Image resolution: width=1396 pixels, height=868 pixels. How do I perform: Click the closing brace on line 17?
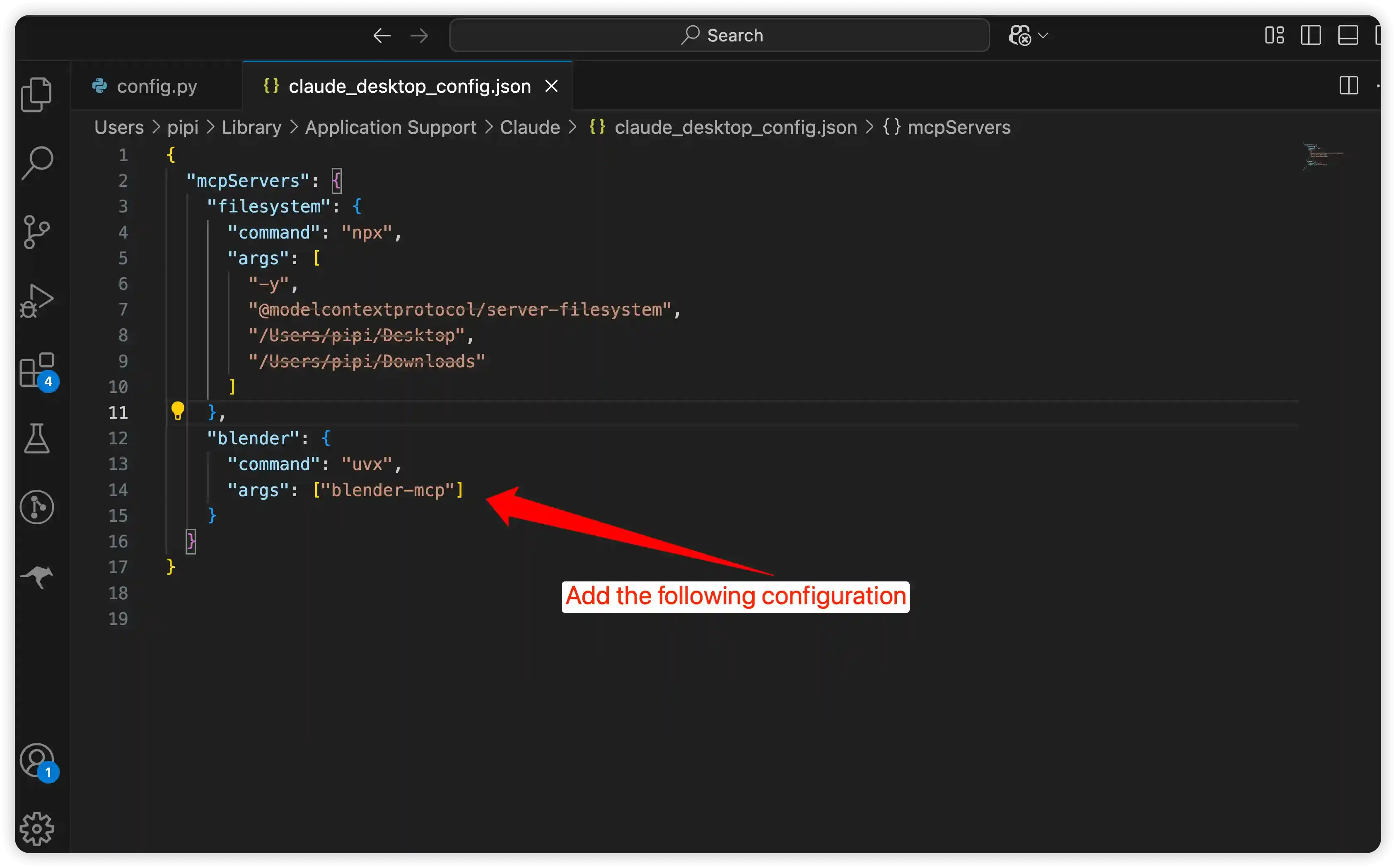click(x=171, y=567)
